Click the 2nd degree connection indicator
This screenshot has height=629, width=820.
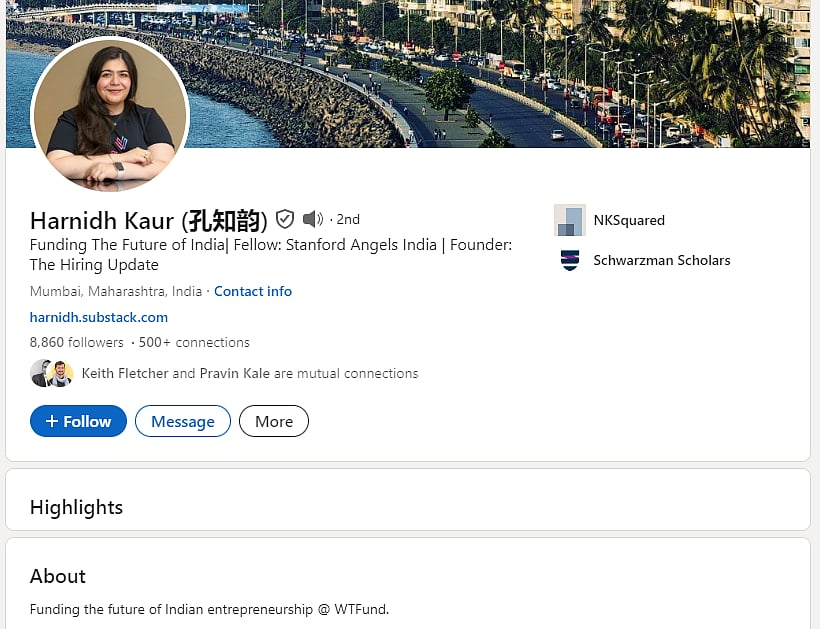point(347,219)
